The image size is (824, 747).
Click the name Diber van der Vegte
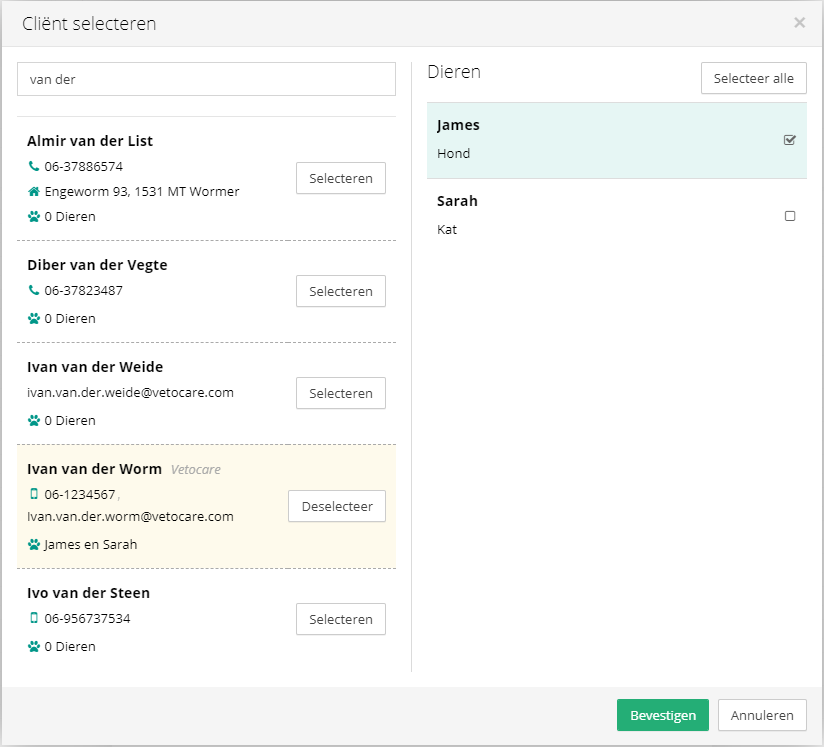point(97,265)
